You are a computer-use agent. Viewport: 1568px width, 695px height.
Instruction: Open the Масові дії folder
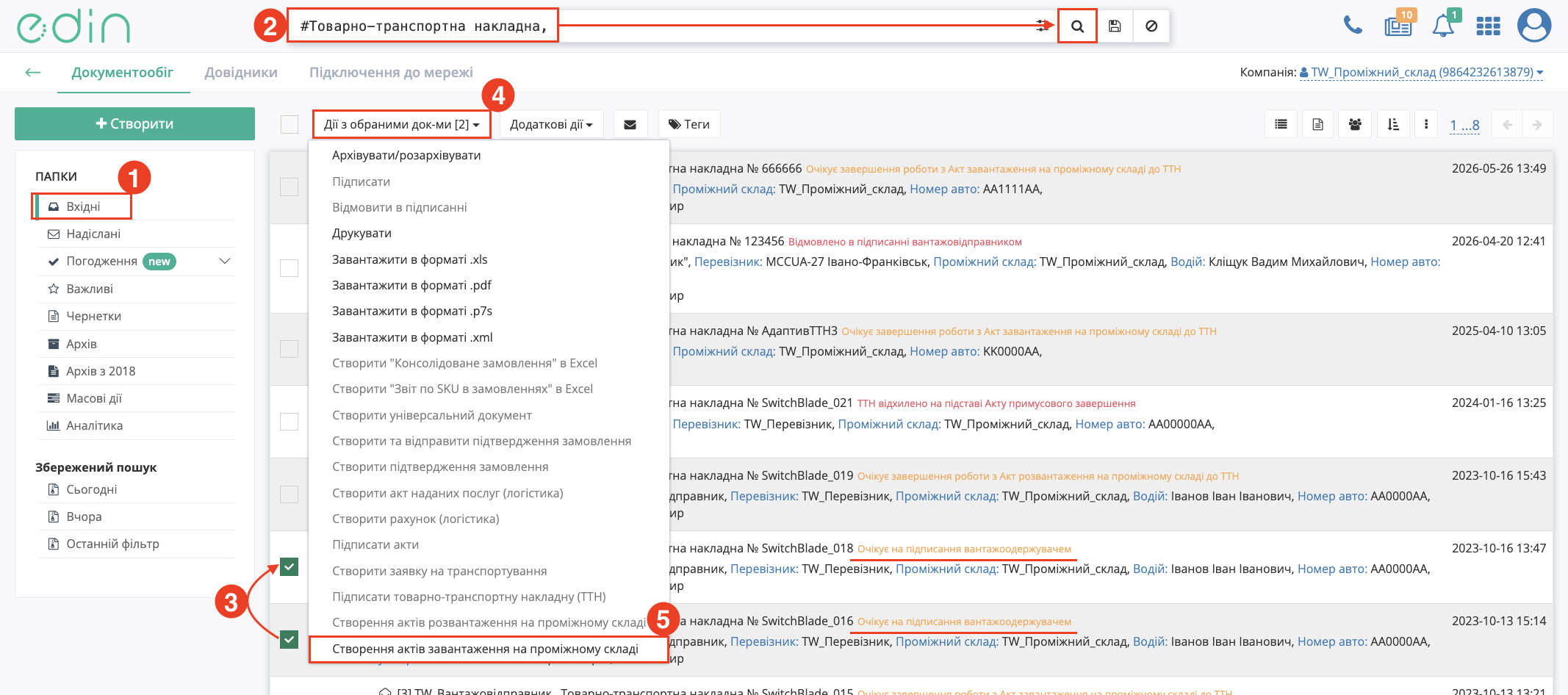click(x=94, y=398)
